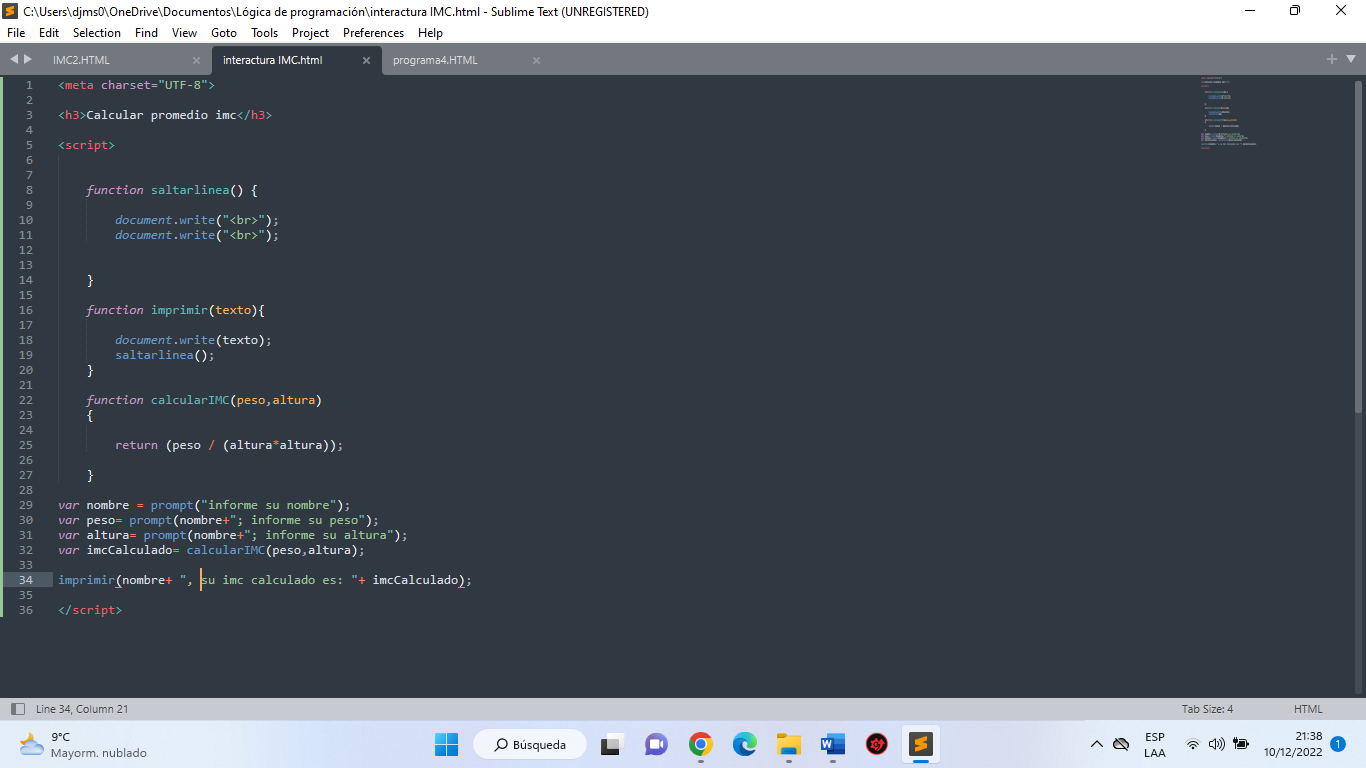Open the Selection menu
Viewport: 1366px width, 768px height.
pyautogui.click(x=97, y=33)
